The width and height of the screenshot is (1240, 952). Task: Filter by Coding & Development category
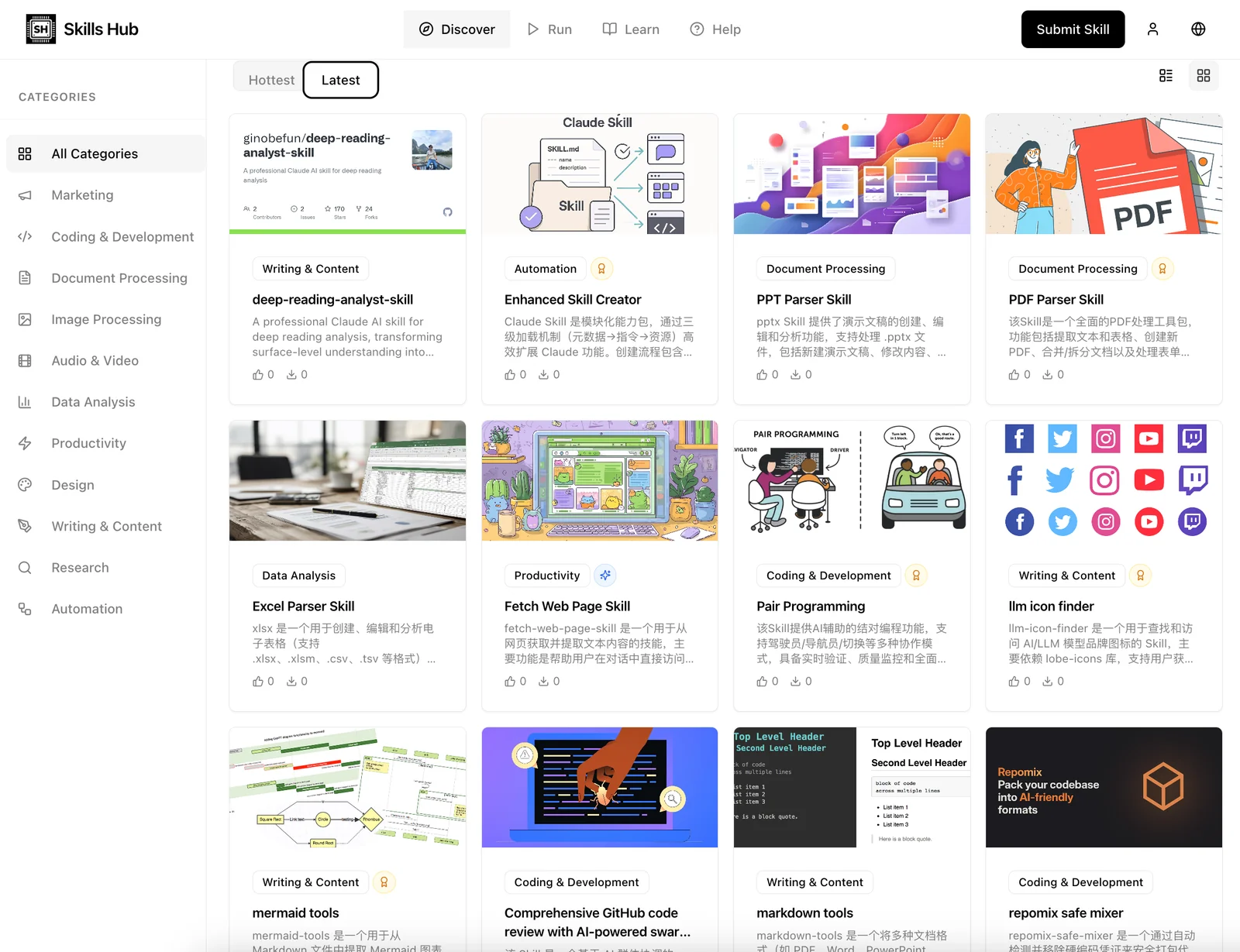click(122, 237)
